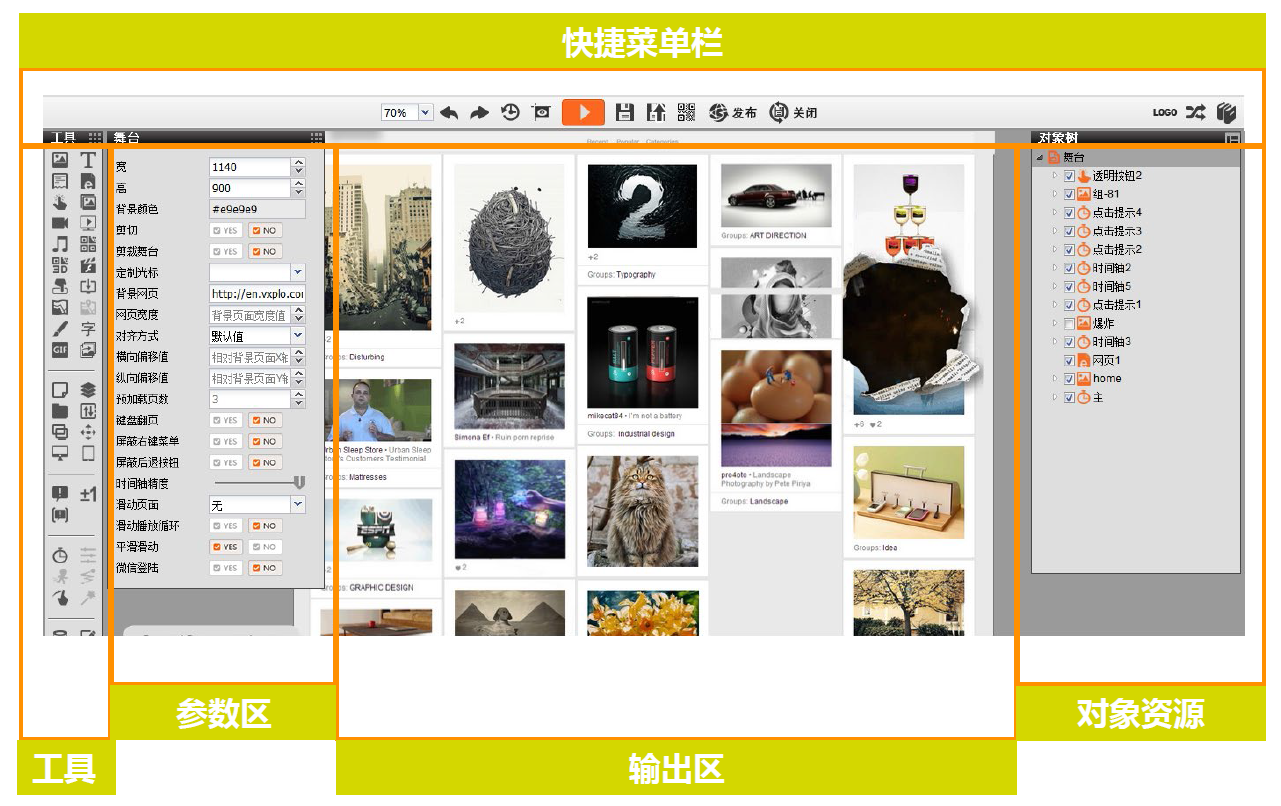The width and height of the screenshot is (1281, 806).
Task: Select the video camera tool
Action: point(60,223)
